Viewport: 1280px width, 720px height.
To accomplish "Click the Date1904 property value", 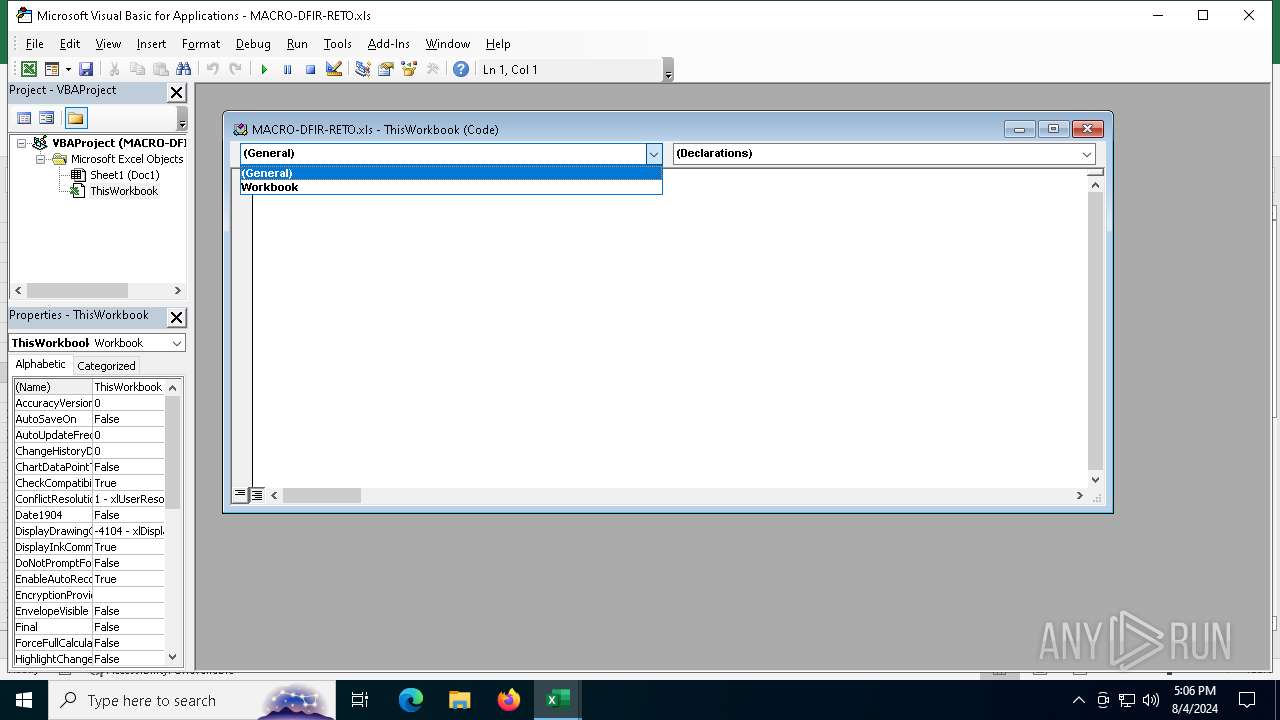I will point(129,515).
